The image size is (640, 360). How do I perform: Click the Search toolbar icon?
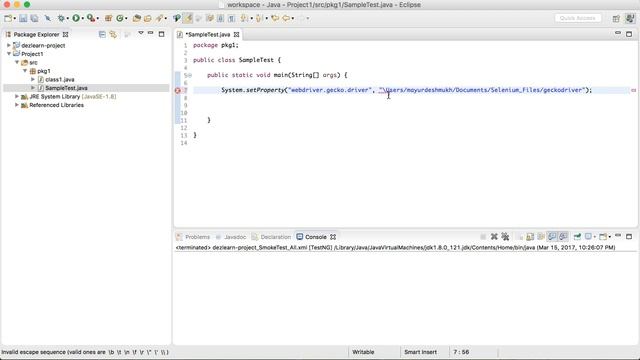click(x=159, y=18)
